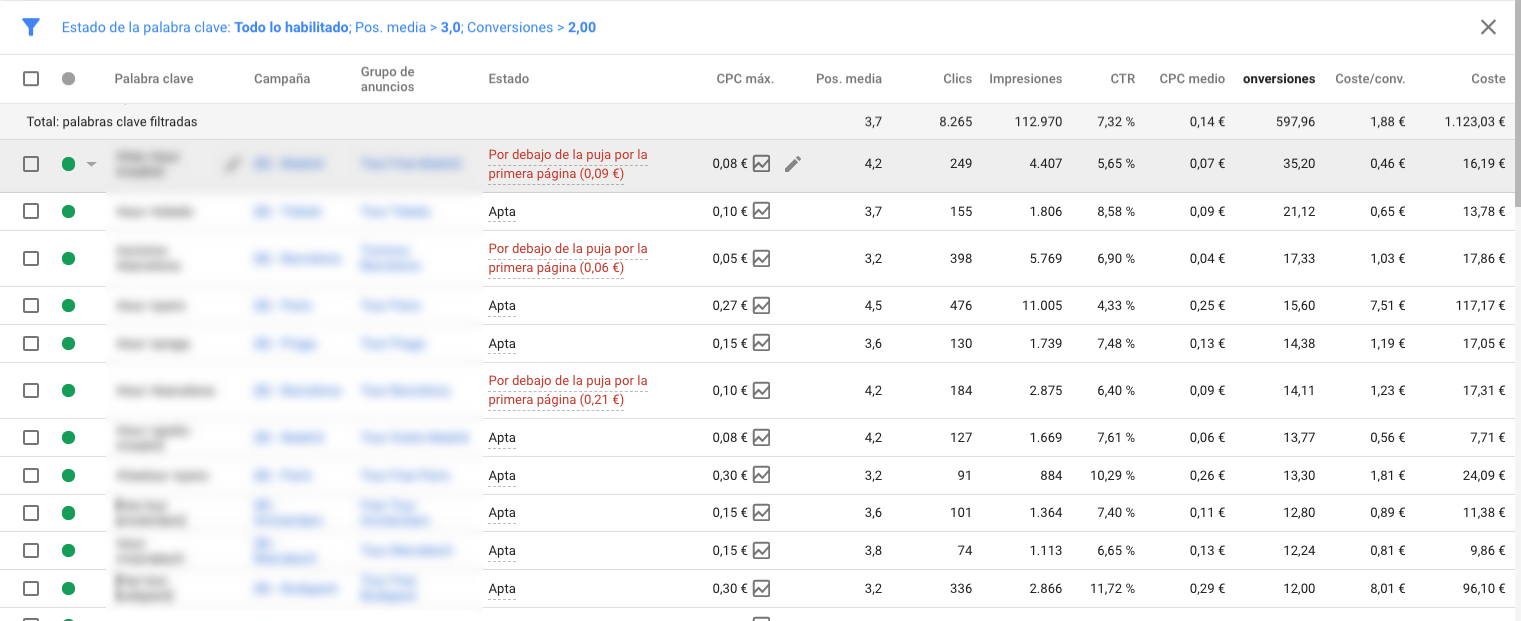
Task: Click green status dot in 155 clicks row
Action: tap(68, 211)
